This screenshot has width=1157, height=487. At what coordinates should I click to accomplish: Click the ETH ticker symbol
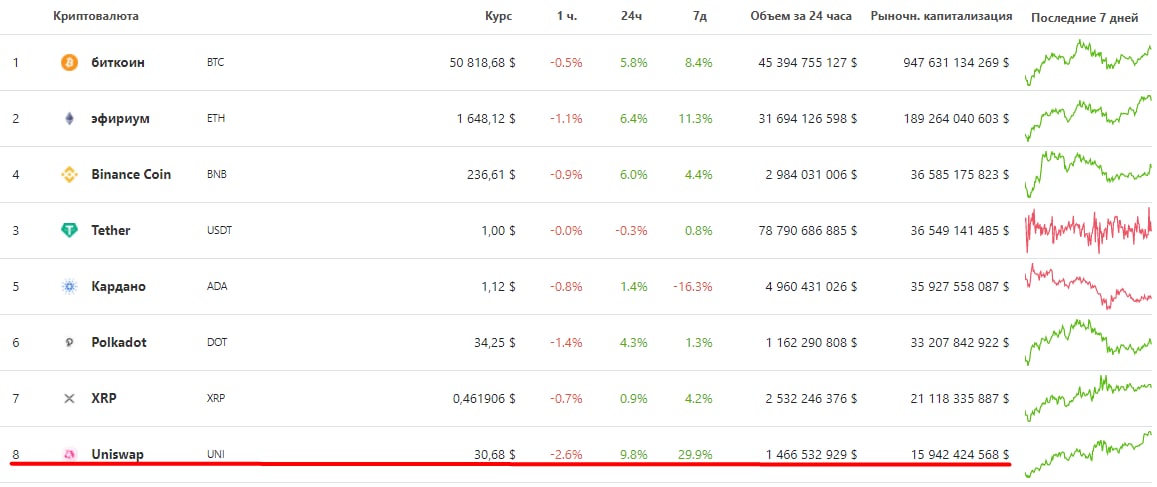[216, 119]
